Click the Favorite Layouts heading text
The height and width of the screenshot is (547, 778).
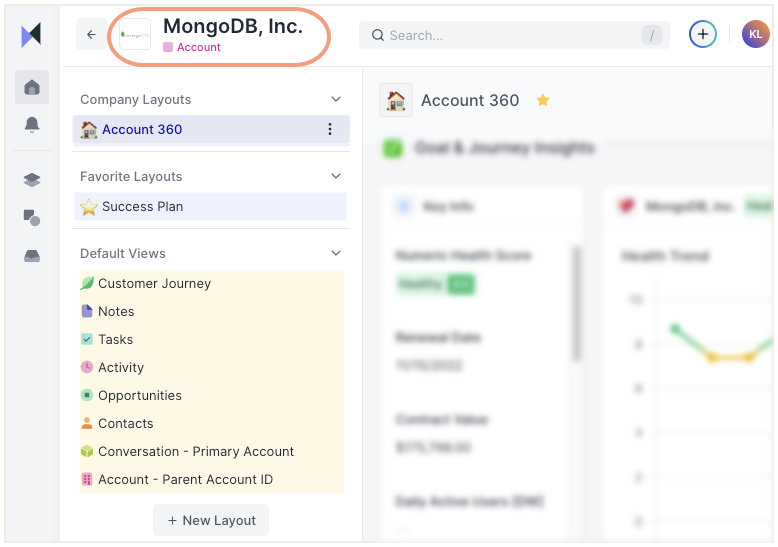click(131, 177)
